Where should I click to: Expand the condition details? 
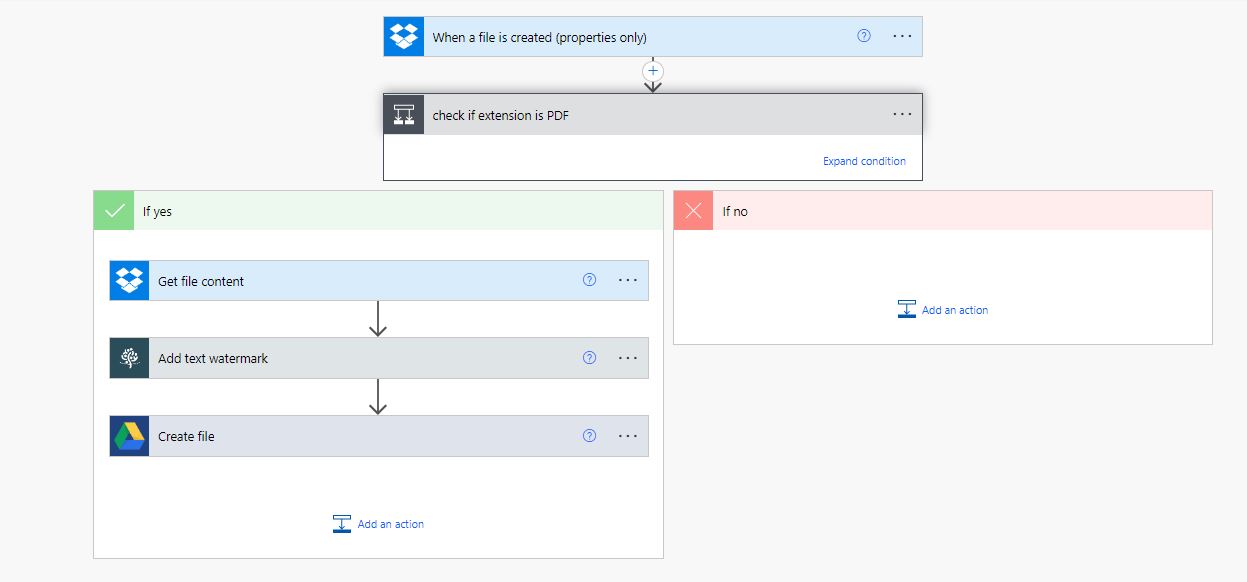pyautogui.click(x=864, y=161)
